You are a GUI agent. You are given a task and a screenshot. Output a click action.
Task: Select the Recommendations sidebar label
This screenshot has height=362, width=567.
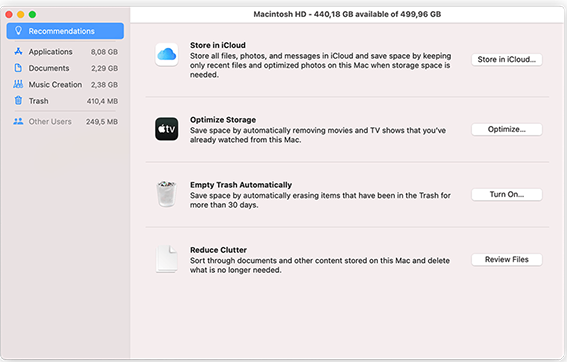click(61, 31)
